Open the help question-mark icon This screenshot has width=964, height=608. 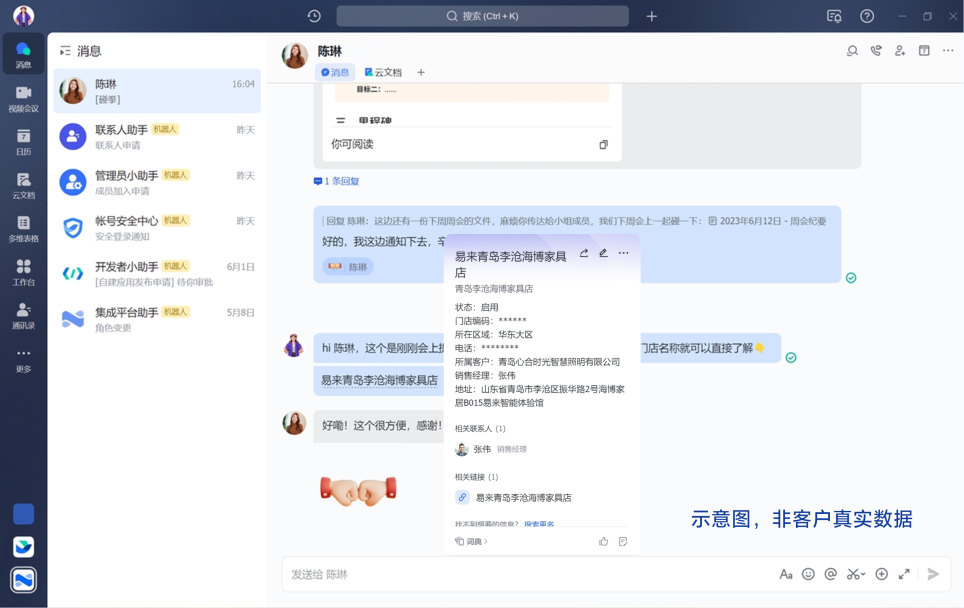point(867,16)
